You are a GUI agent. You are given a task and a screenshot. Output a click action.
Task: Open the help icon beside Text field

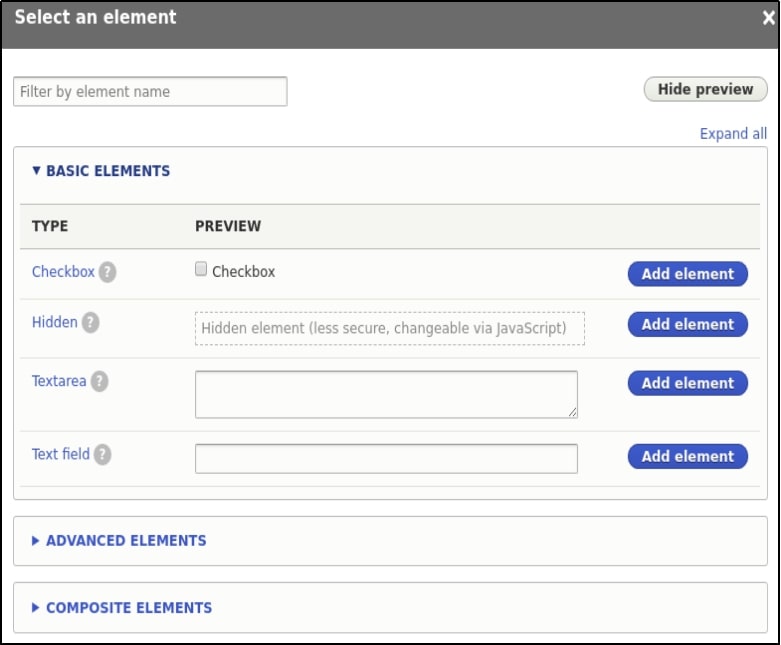pyautogui.click(x=102, y=455)
